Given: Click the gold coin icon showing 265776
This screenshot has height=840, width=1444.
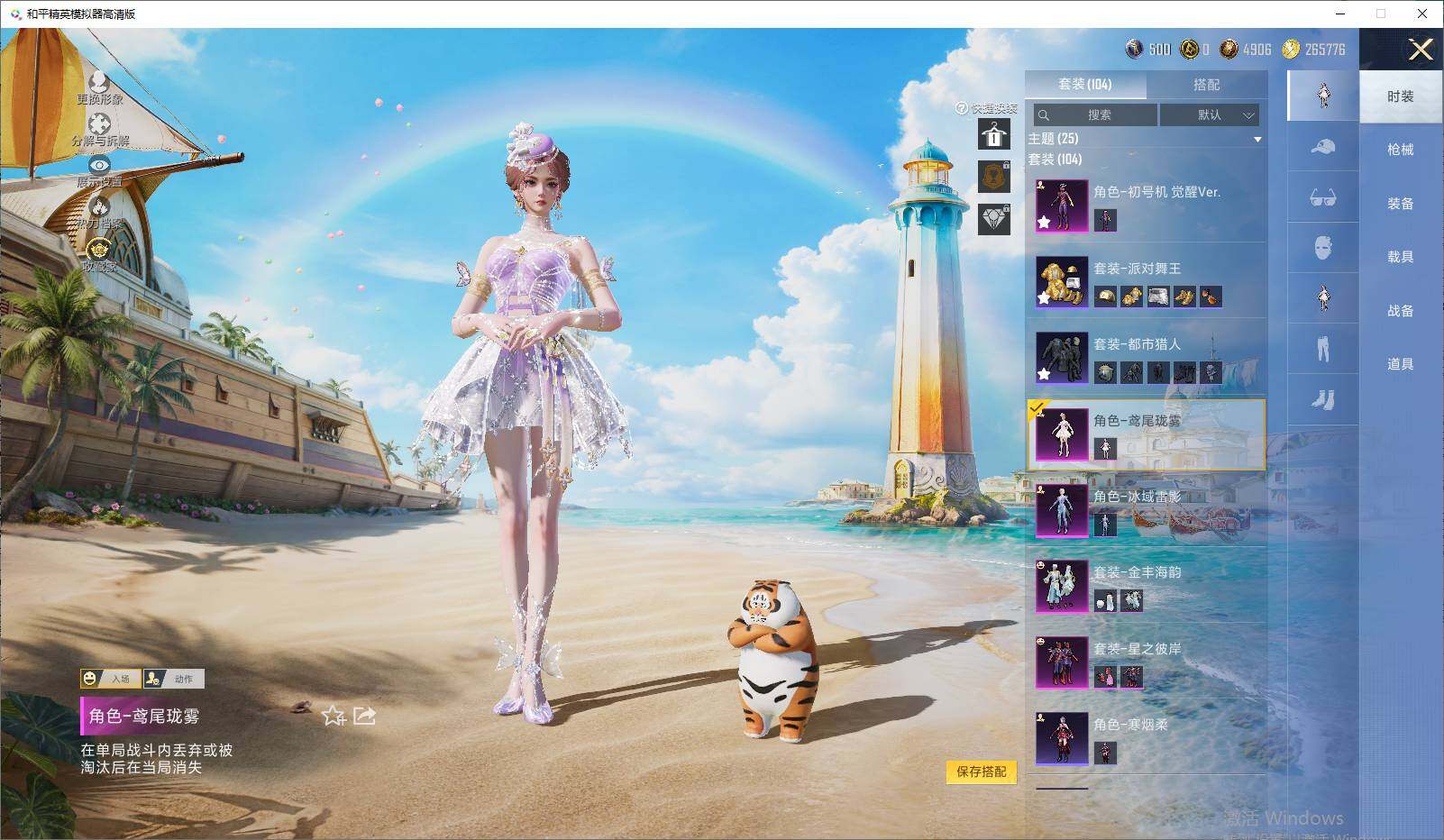Looking at the screenshot, I should (1292, 49).
